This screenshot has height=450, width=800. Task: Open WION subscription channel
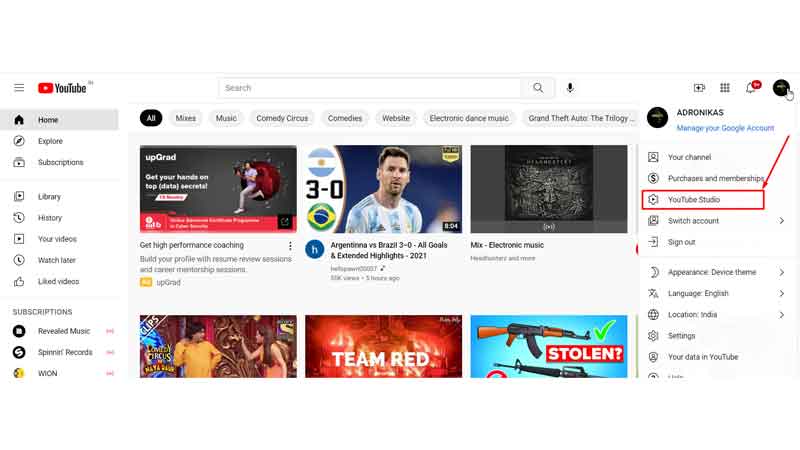pos(59,373)
